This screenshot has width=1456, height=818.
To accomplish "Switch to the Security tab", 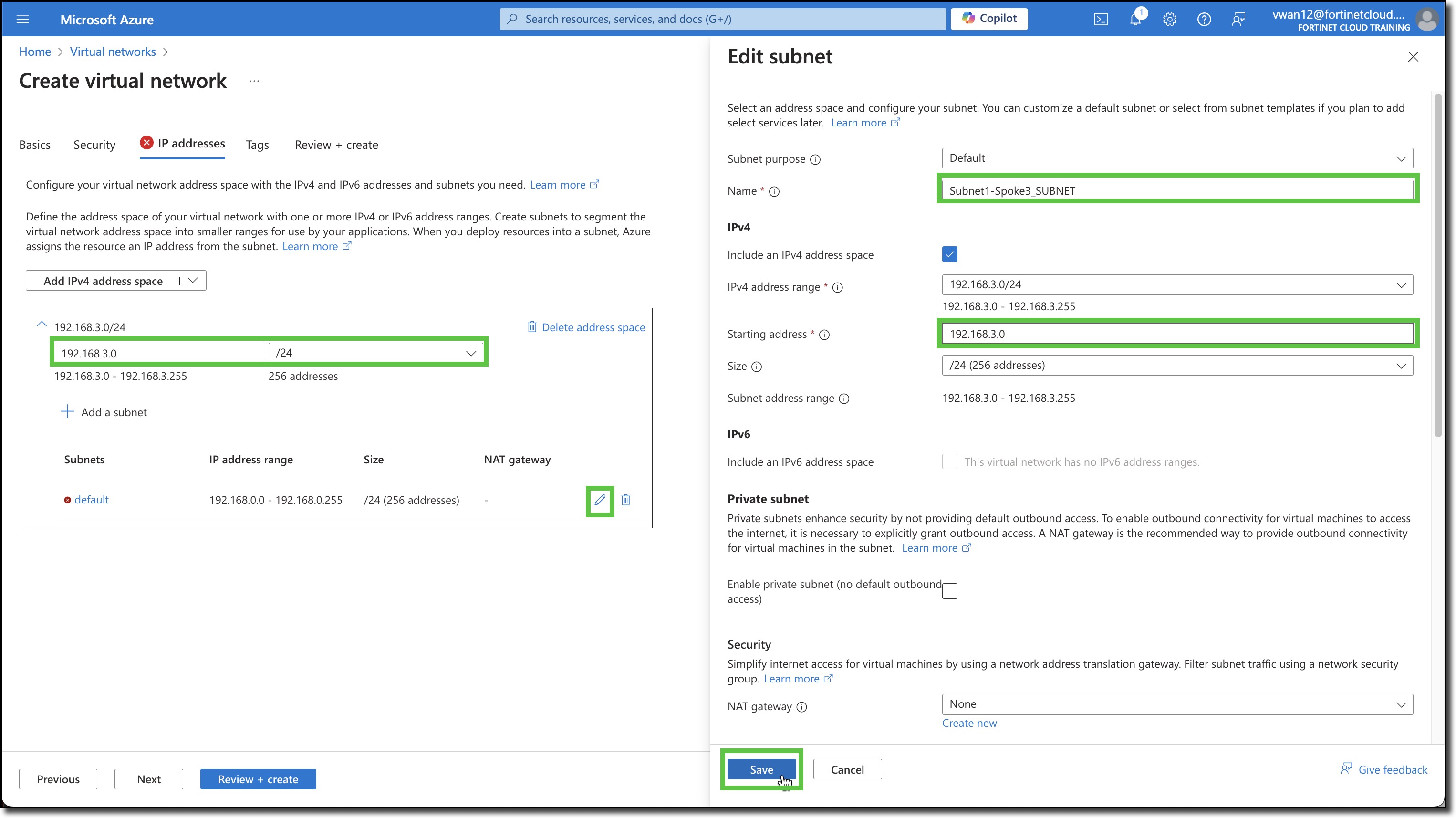I will click(x=94, y=145).
